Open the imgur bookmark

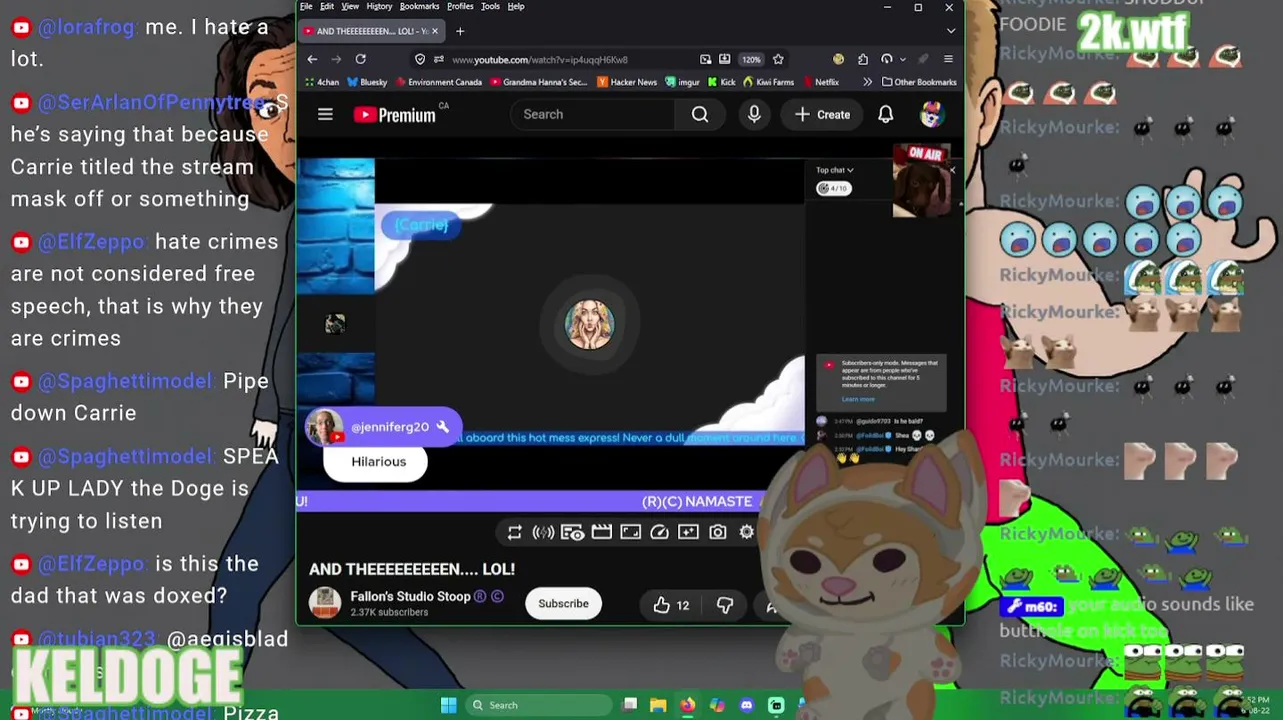[x=683, y=82]
